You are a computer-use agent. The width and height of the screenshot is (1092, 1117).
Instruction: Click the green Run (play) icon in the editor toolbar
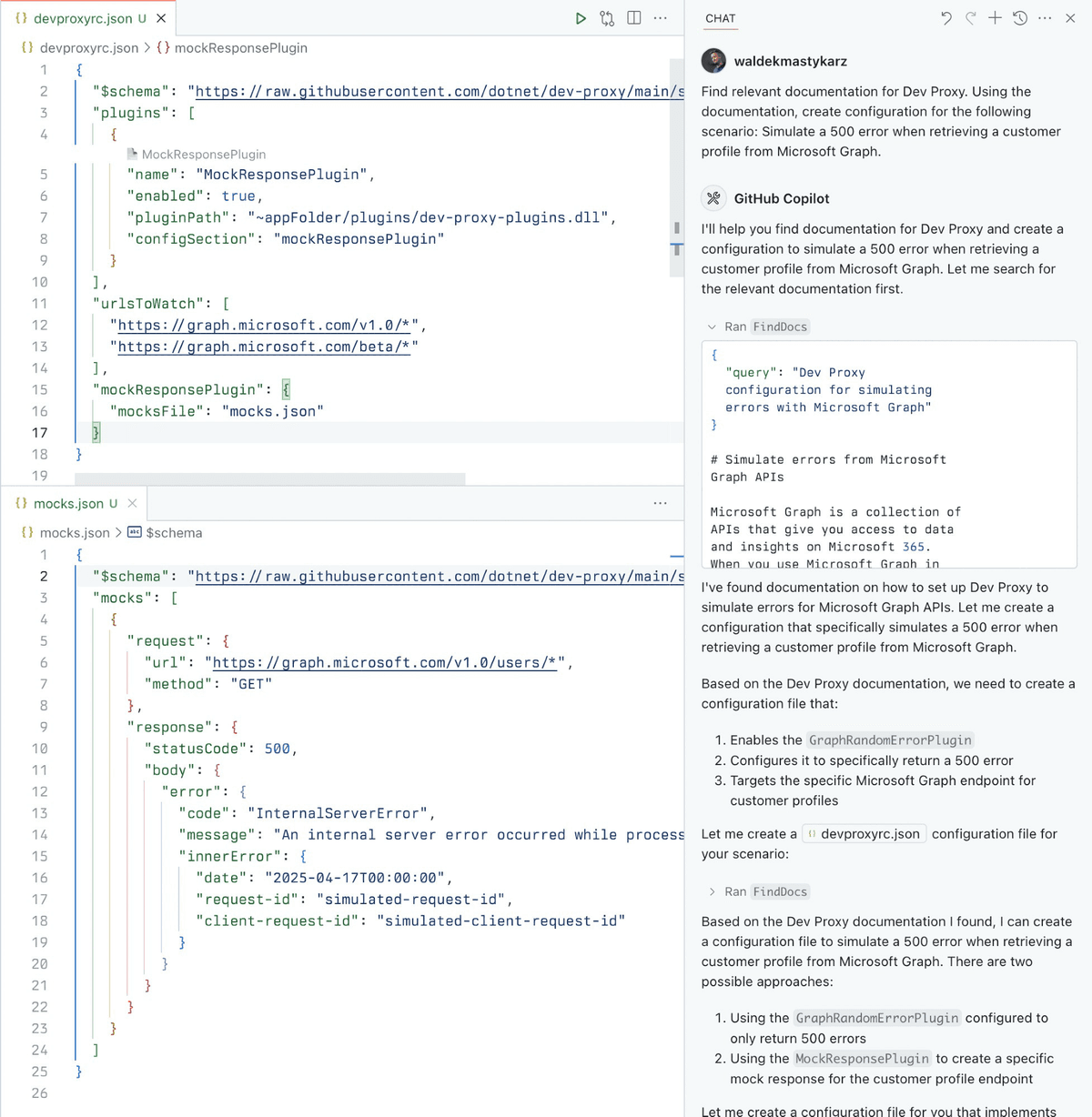581,18
